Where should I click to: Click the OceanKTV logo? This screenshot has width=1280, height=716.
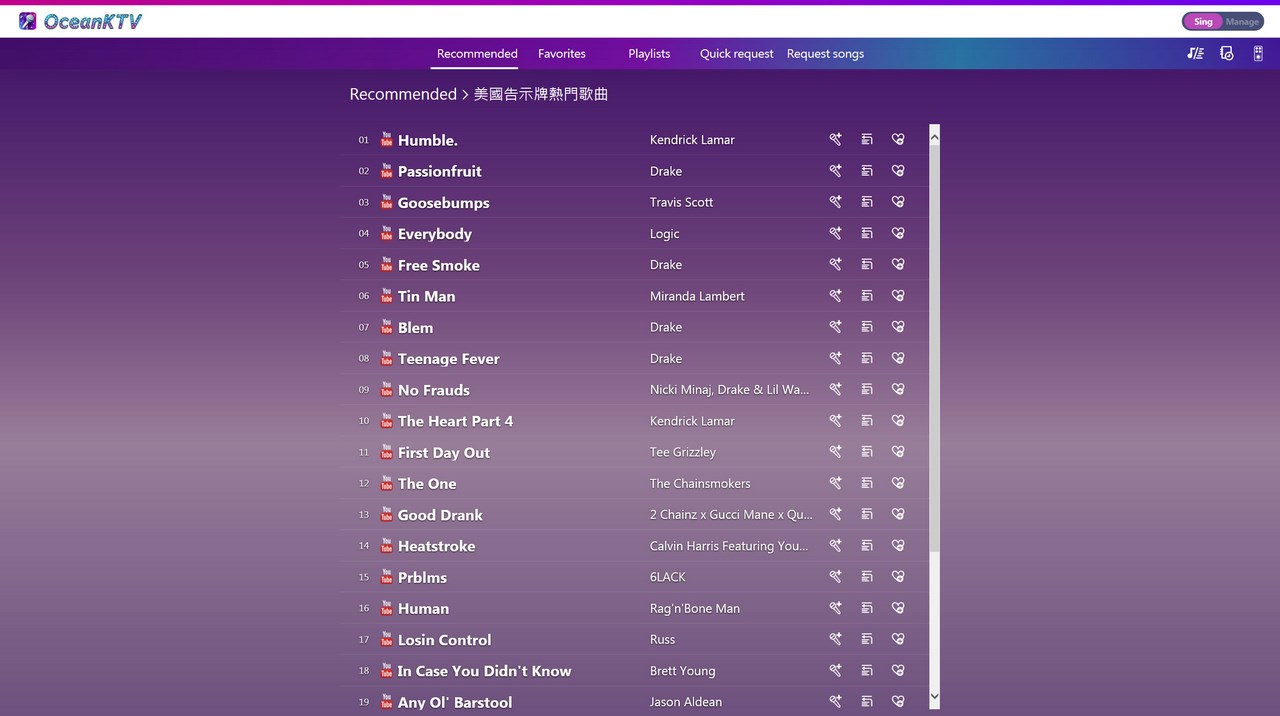(x=80, y=21)
